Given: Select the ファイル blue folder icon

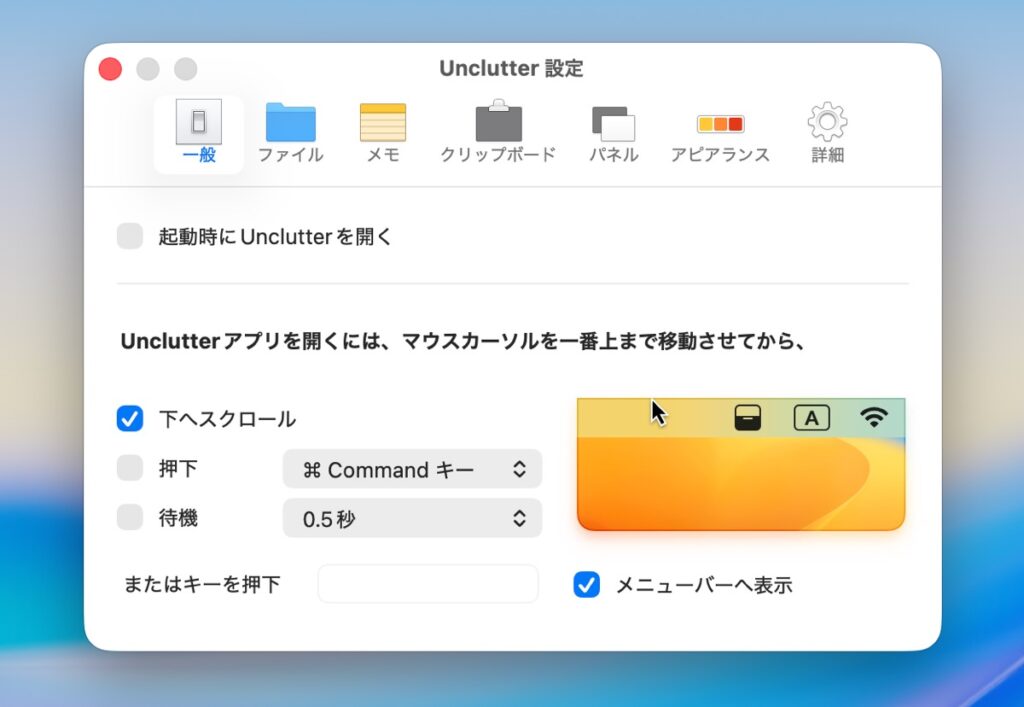Looking at the screenshot, I should click(x=290, y=123).
